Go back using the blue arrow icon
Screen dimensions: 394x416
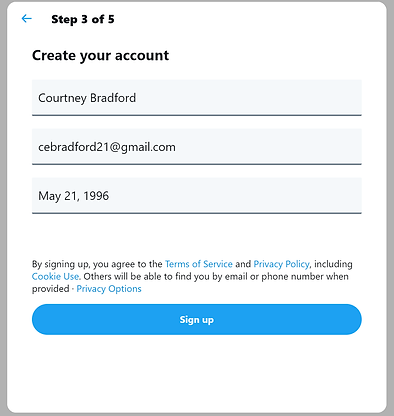pyautogui.click(x=27, y=19)
